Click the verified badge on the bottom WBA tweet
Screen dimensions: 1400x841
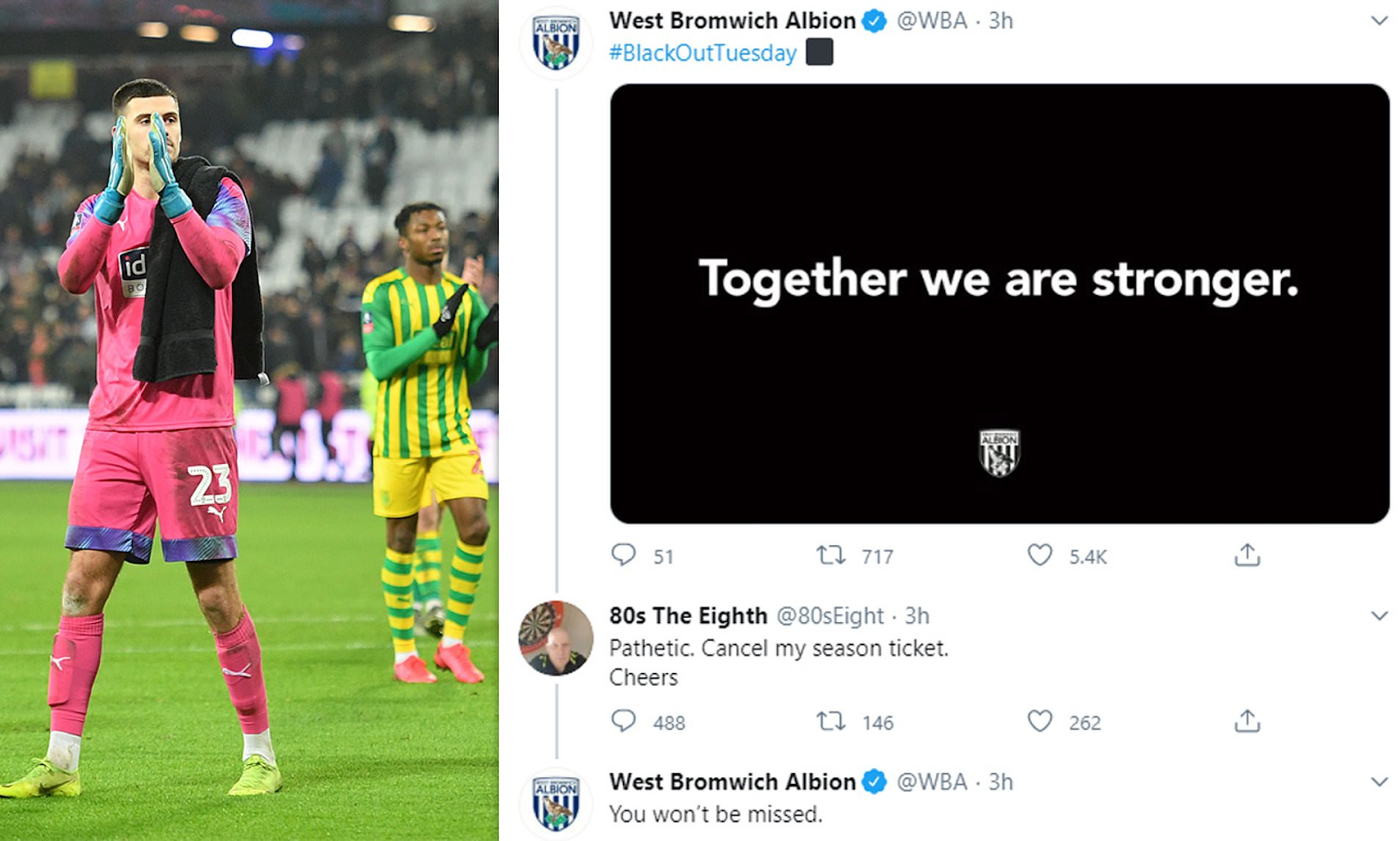[874, 781]
